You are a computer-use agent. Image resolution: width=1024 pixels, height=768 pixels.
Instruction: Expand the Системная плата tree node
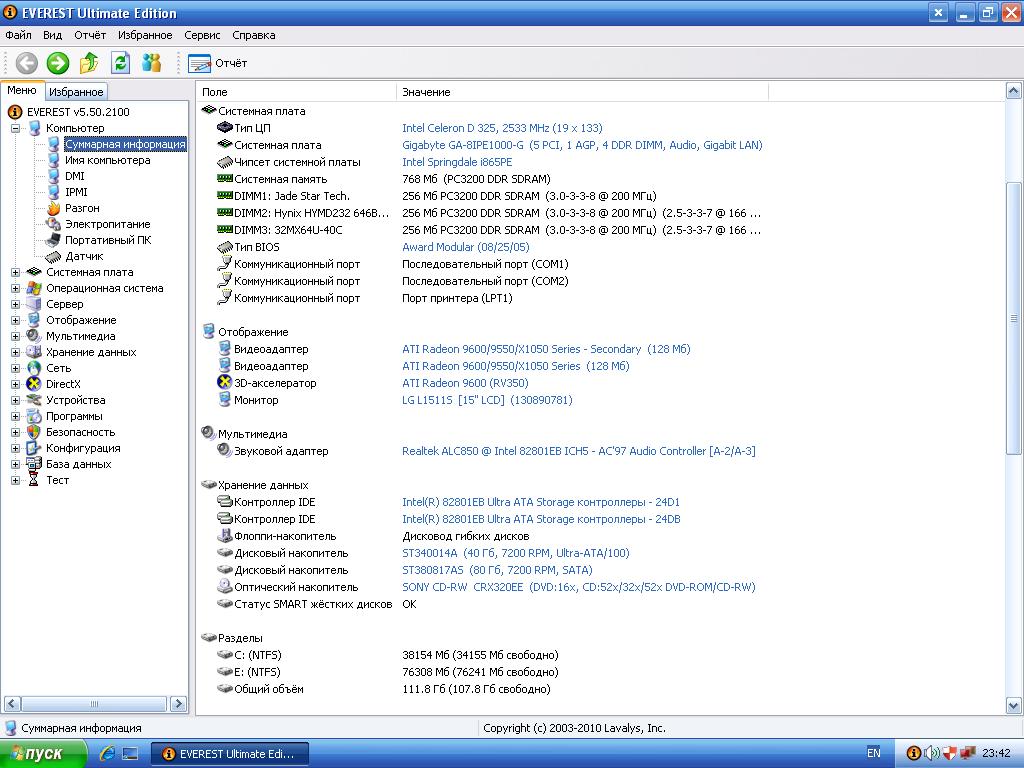[15, 272]
